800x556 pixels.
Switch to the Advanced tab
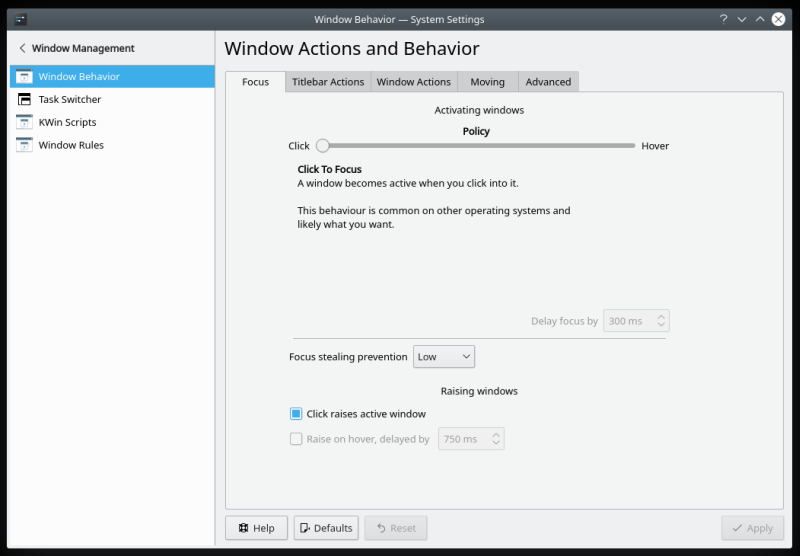pos(548,82)
